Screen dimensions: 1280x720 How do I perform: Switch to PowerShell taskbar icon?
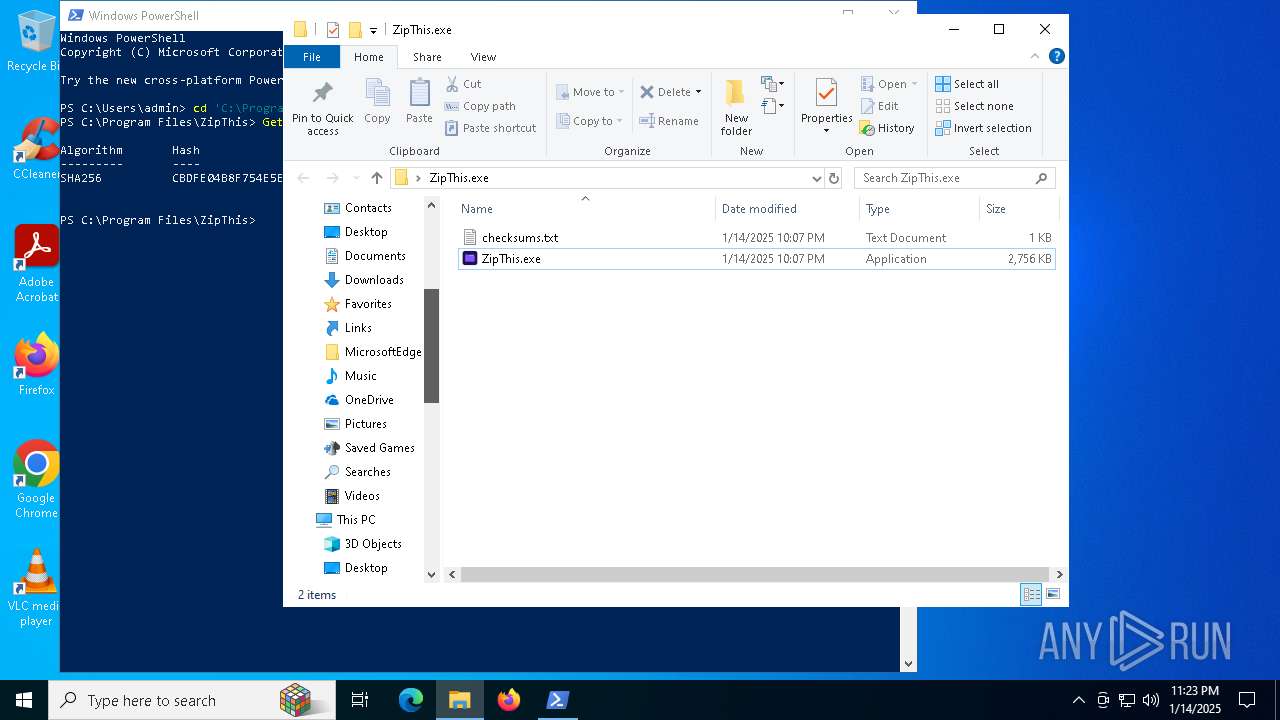click(558, 700)
